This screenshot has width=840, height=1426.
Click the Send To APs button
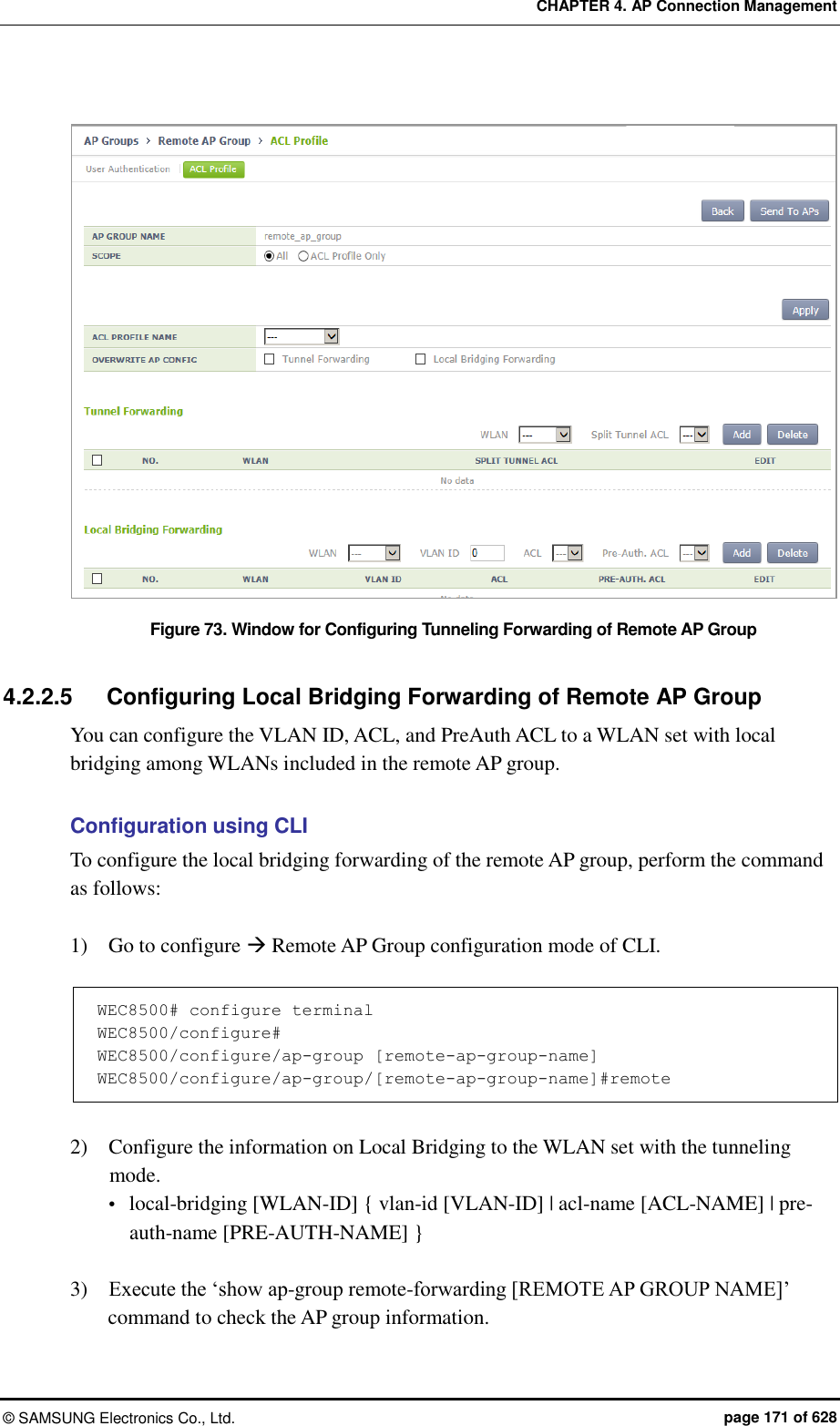pyautogui.click(x=789, y=210)
